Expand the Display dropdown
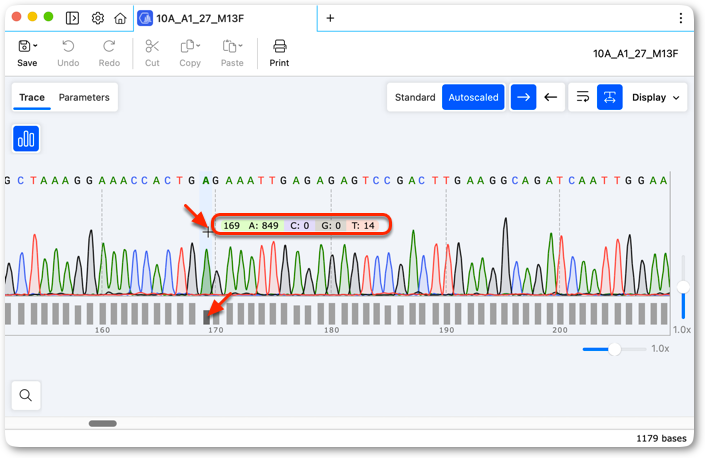Image resolution: width=714 pixels, height=458 pixels. tap(655, 97)
